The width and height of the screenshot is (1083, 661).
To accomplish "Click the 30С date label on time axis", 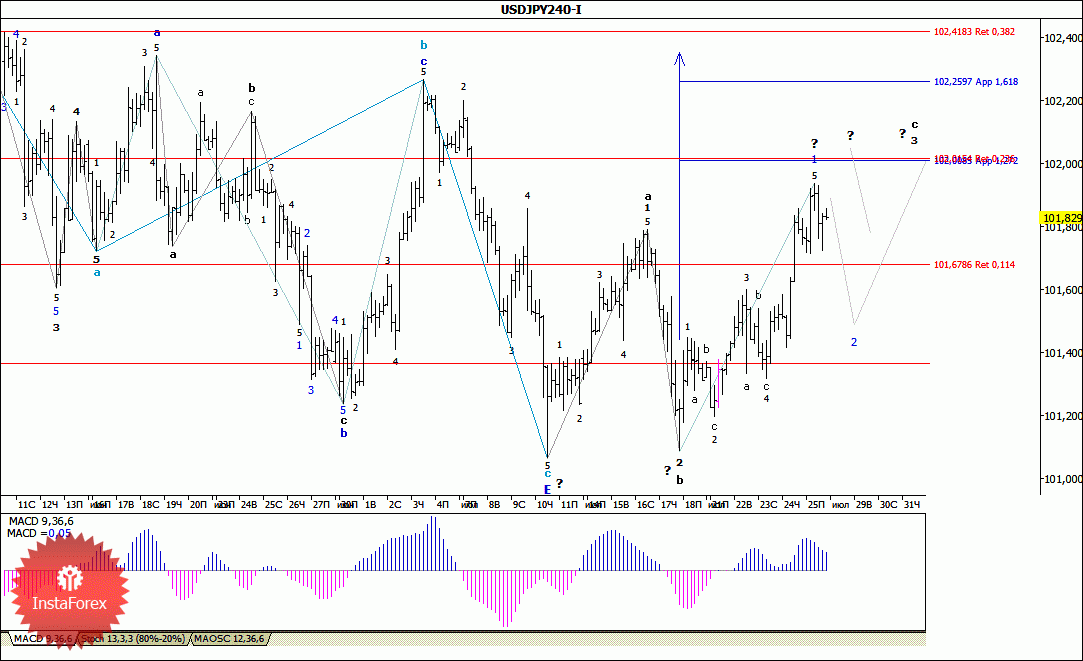I will pos(888,505).
